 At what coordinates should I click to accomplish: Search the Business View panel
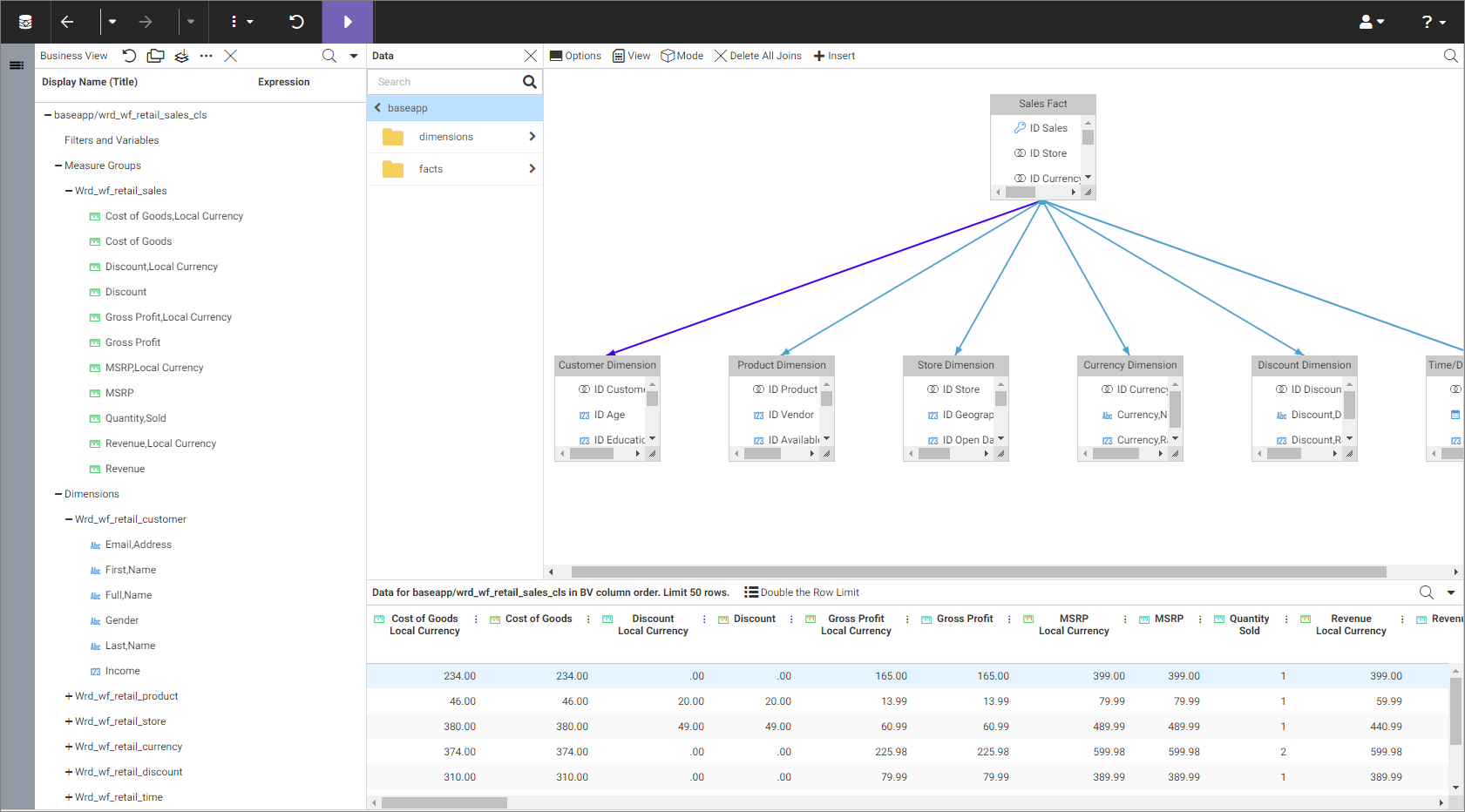(329, 56)
